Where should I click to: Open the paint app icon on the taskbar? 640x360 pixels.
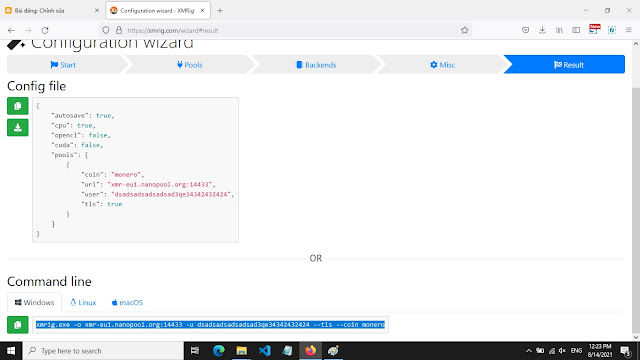[x=333, y=351]
